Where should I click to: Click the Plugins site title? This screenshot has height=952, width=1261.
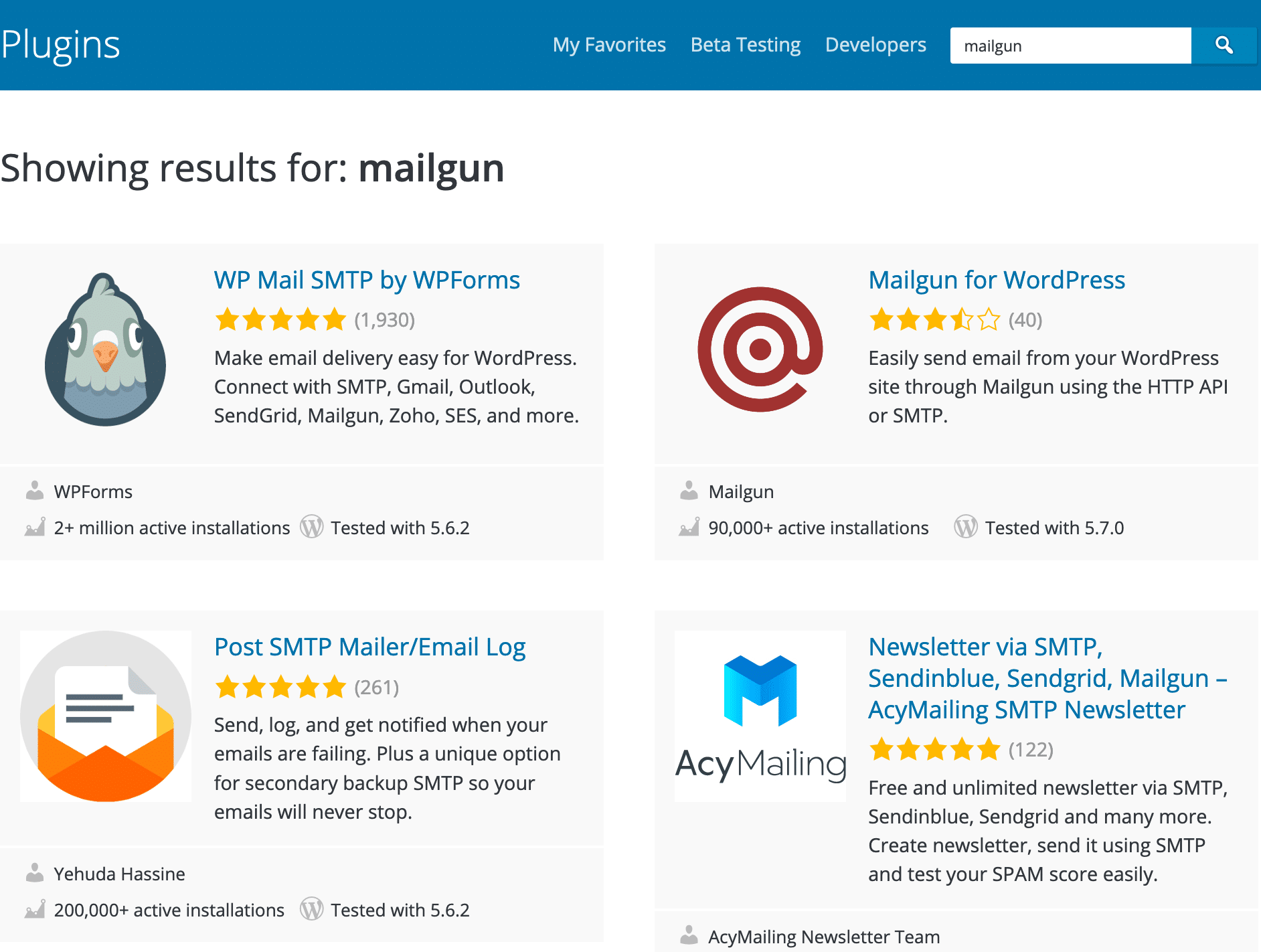(60, 45)
